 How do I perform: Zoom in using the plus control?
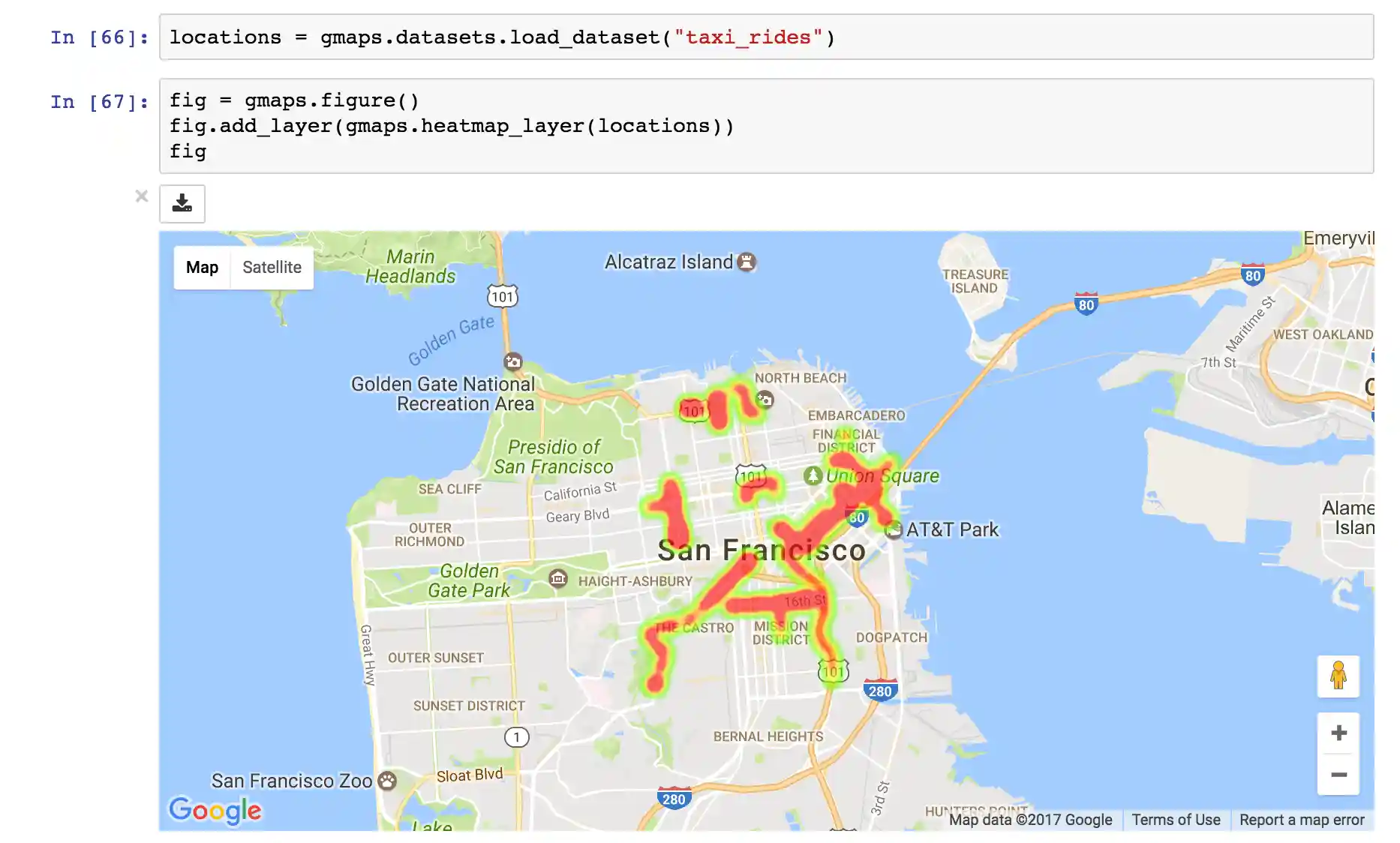click(1338, 733)
